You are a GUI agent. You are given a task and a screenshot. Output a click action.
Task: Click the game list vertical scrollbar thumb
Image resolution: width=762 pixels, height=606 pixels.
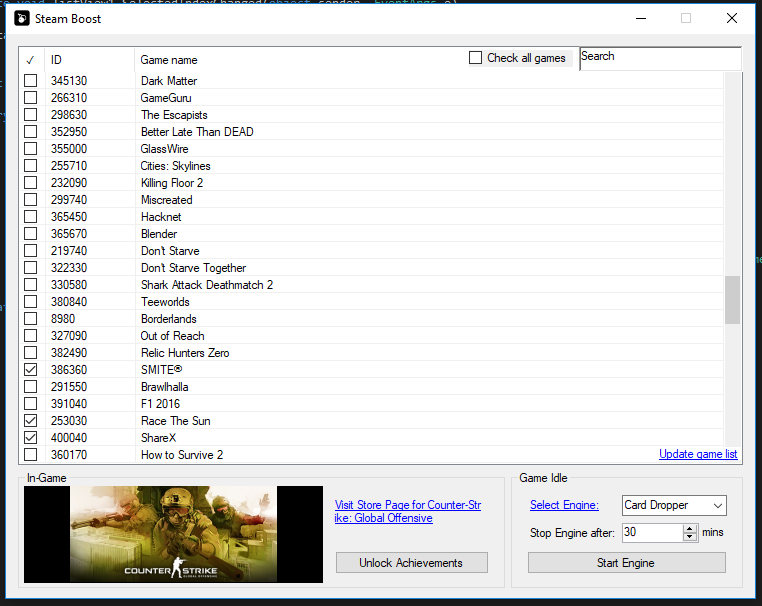click(x=732, y=300)
